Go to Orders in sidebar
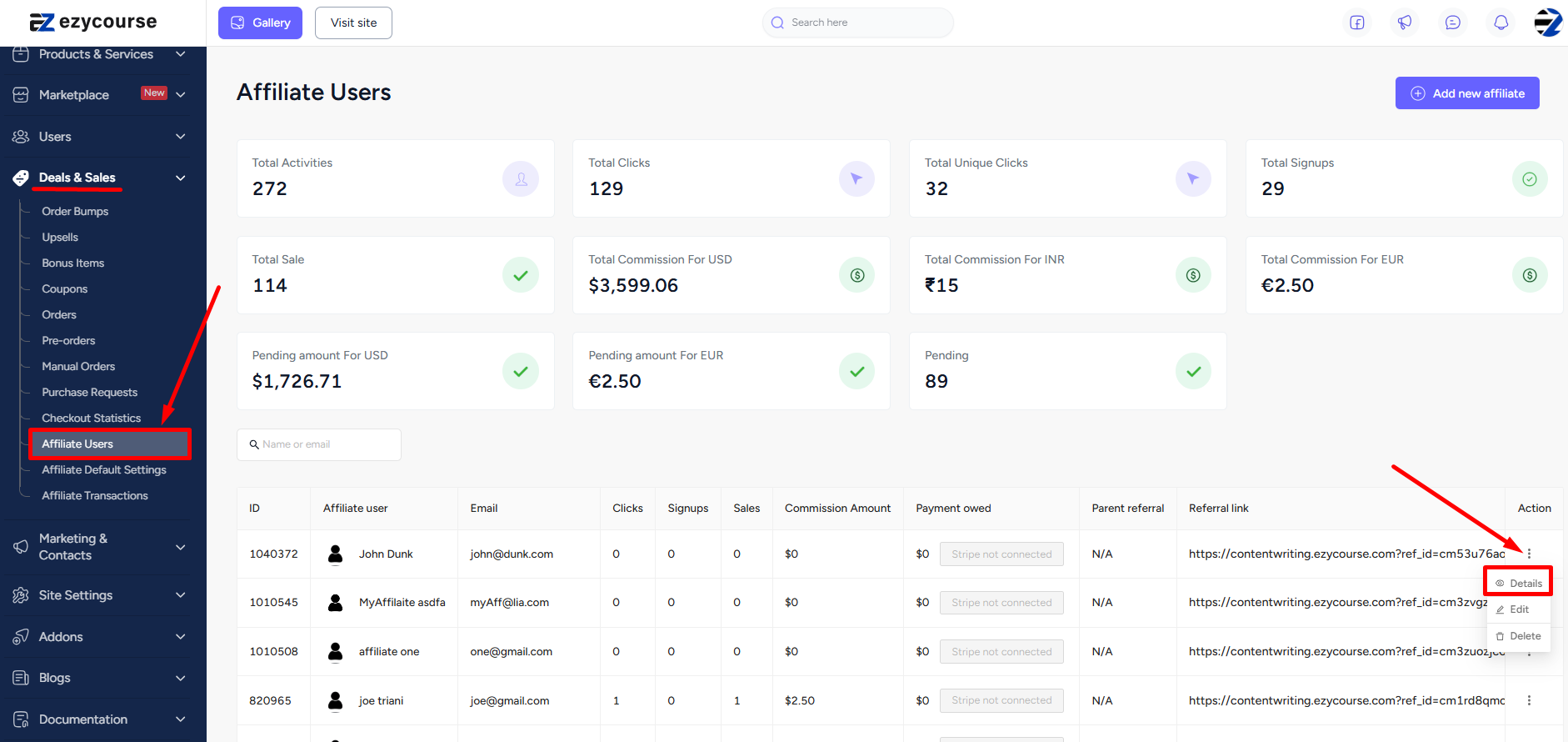Viewport: 1568px width, 742px height. point(59,315)
